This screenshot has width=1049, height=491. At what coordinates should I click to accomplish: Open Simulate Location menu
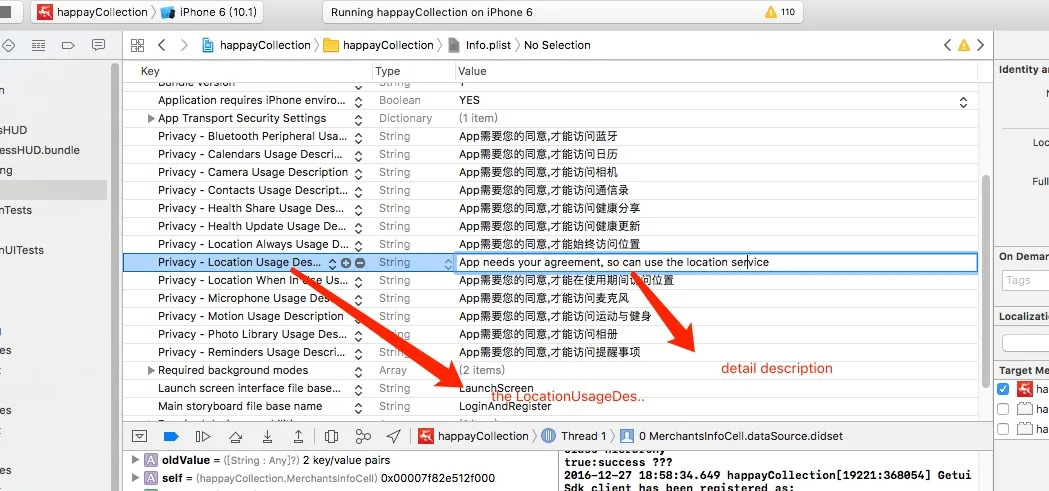coord(393,436)
